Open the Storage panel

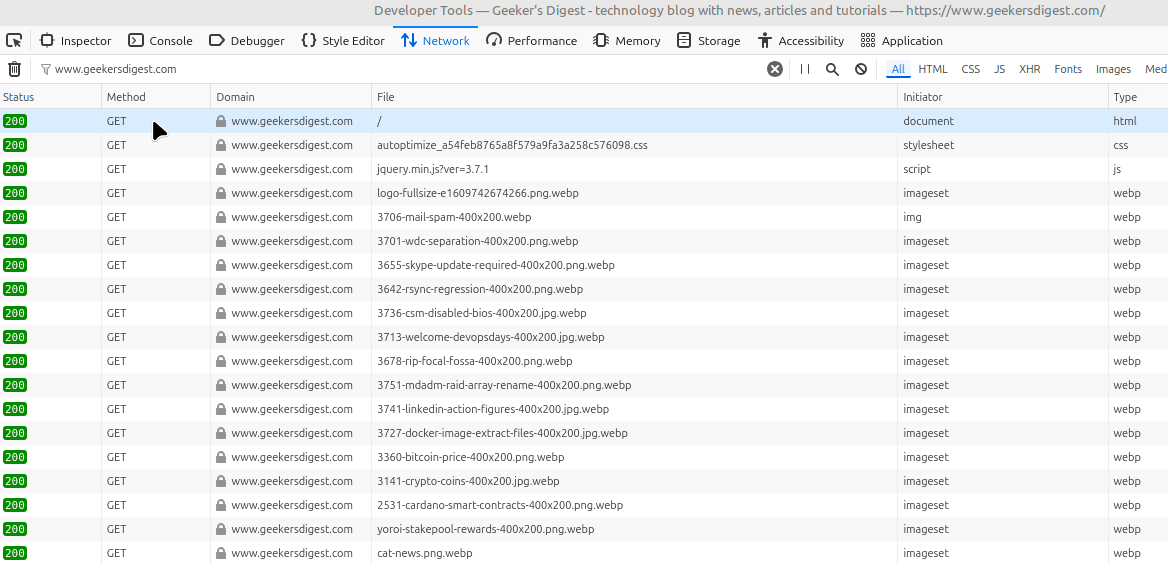click(708, 41)
